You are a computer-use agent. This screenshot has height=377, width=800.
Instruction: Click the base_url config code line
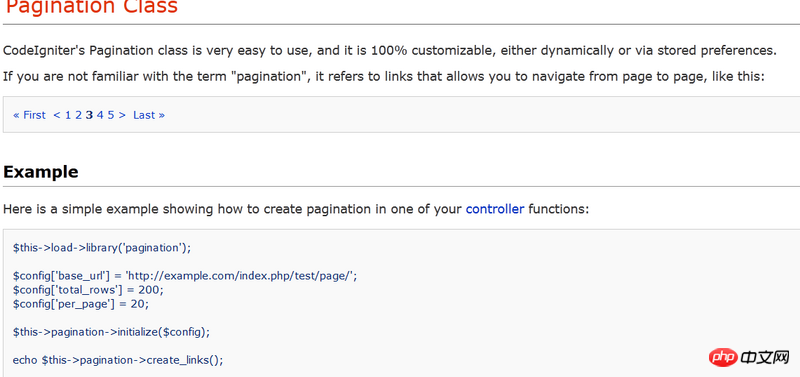pyautogui.click(x=185, y=276)
